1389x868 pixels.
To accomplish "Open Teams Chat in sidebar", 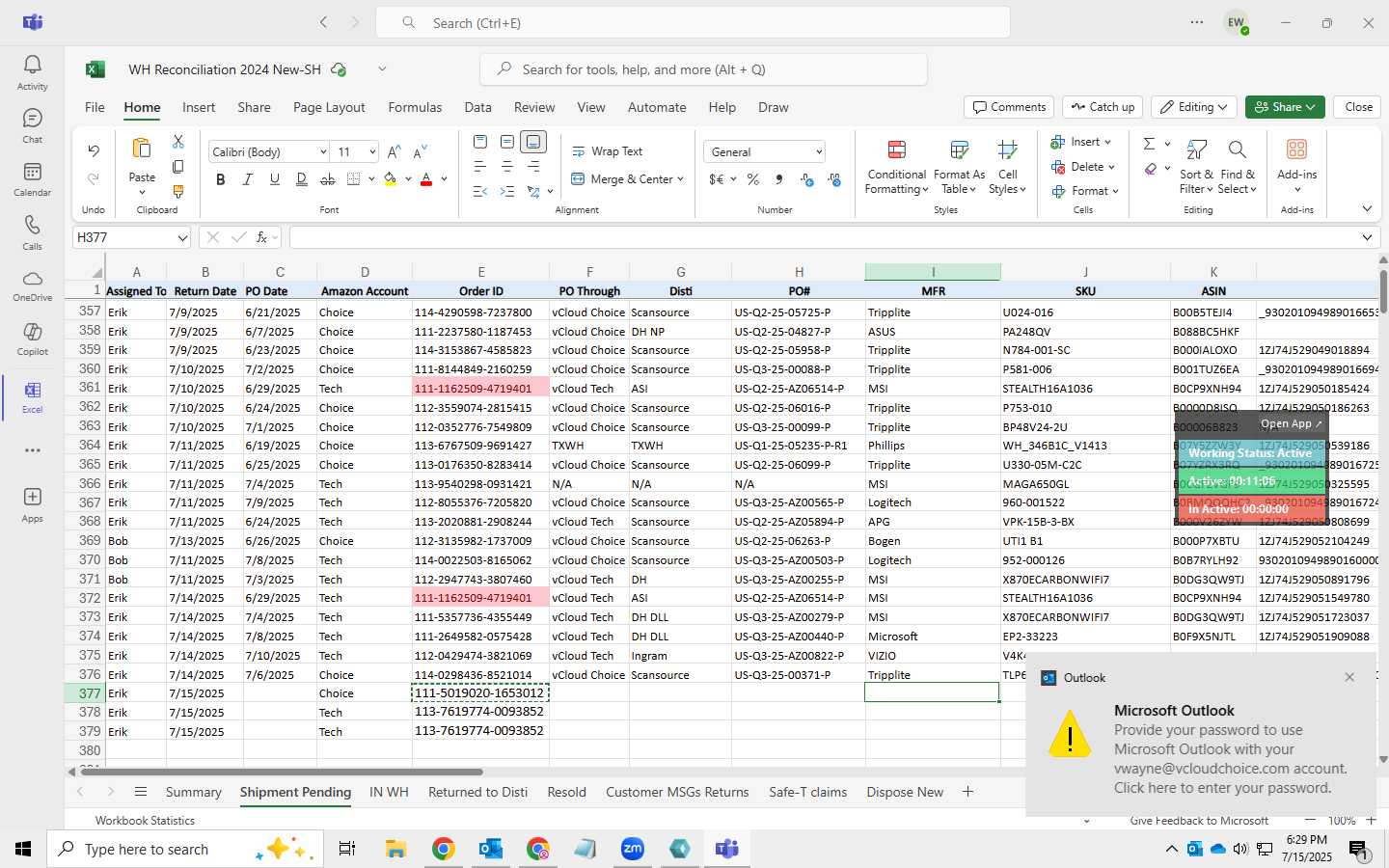I will tap(32, 125).
